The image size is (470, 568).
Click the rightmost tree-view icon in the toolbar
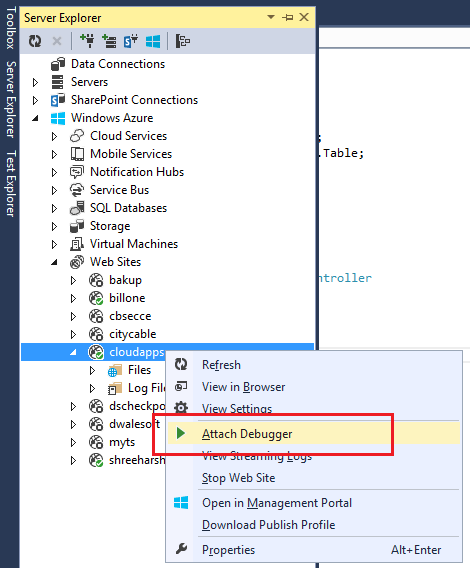pos(183,41)
